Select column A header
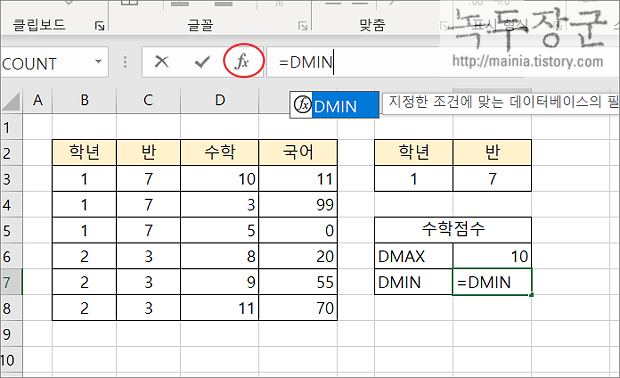The height and width of the screenshot is (378, 620). (x=38, y=100)
